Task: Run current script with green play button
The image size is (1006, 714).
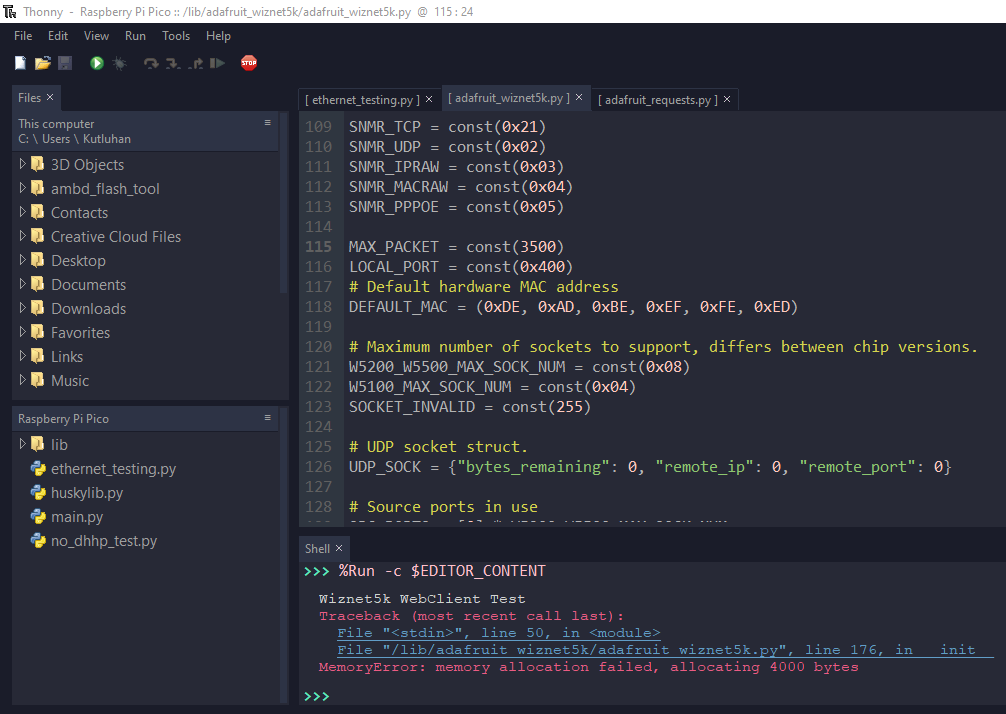Action: [x=97, y=63]
